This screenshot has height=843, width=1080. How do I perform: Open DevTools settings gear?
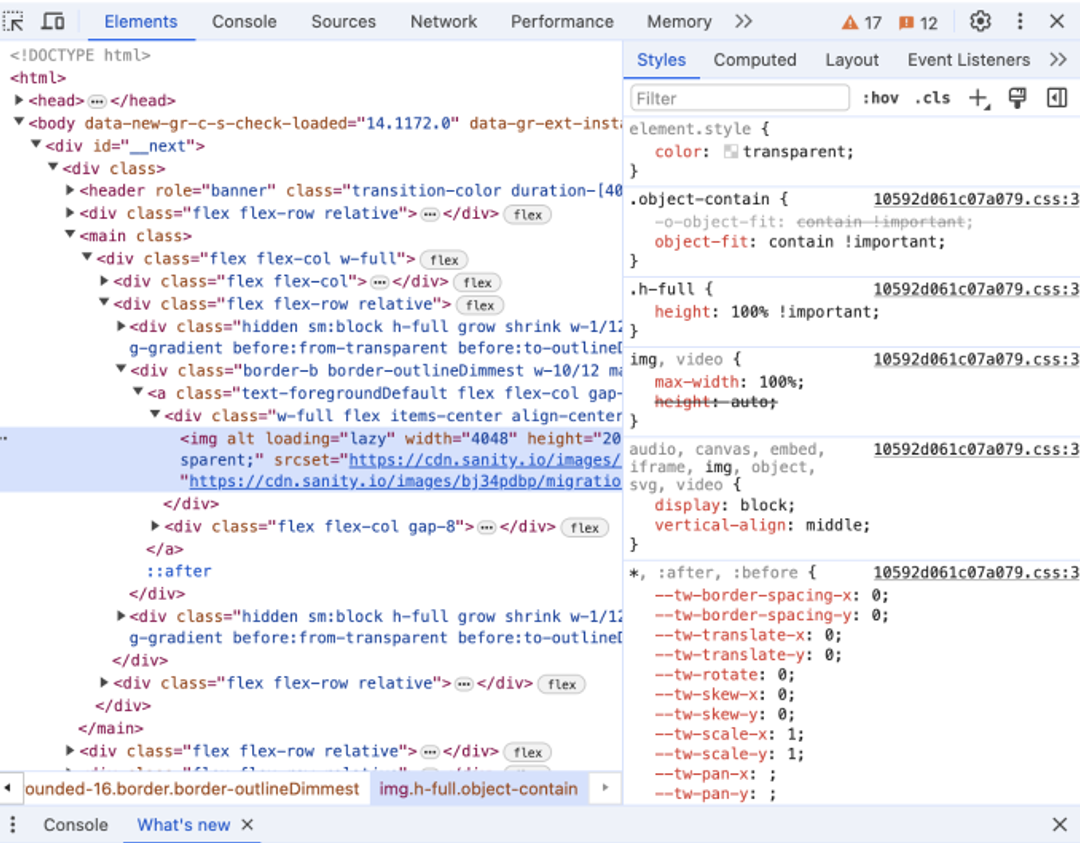[x=980, y=21]
